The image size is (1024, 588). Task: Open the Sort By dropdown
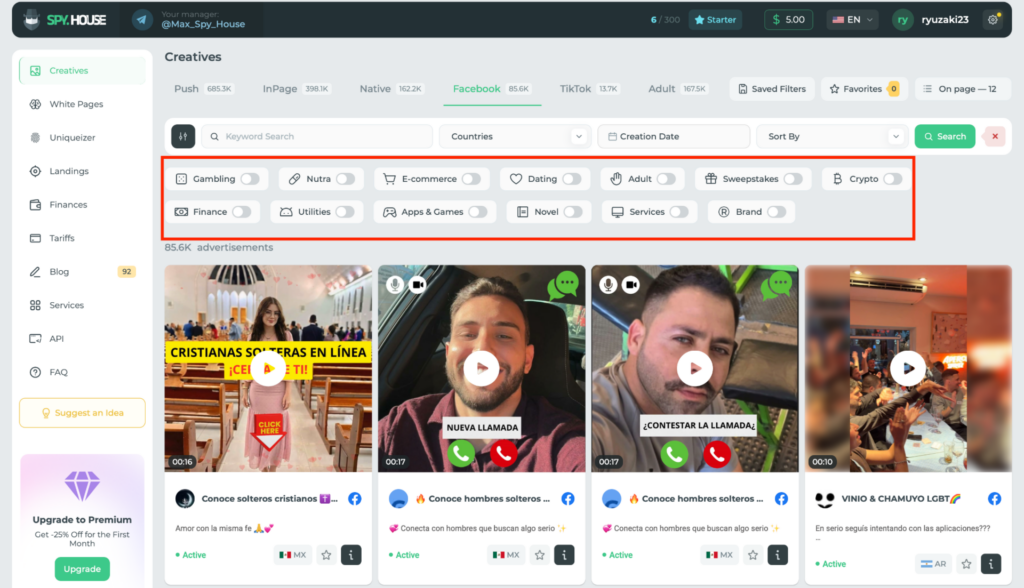(833, 137)
